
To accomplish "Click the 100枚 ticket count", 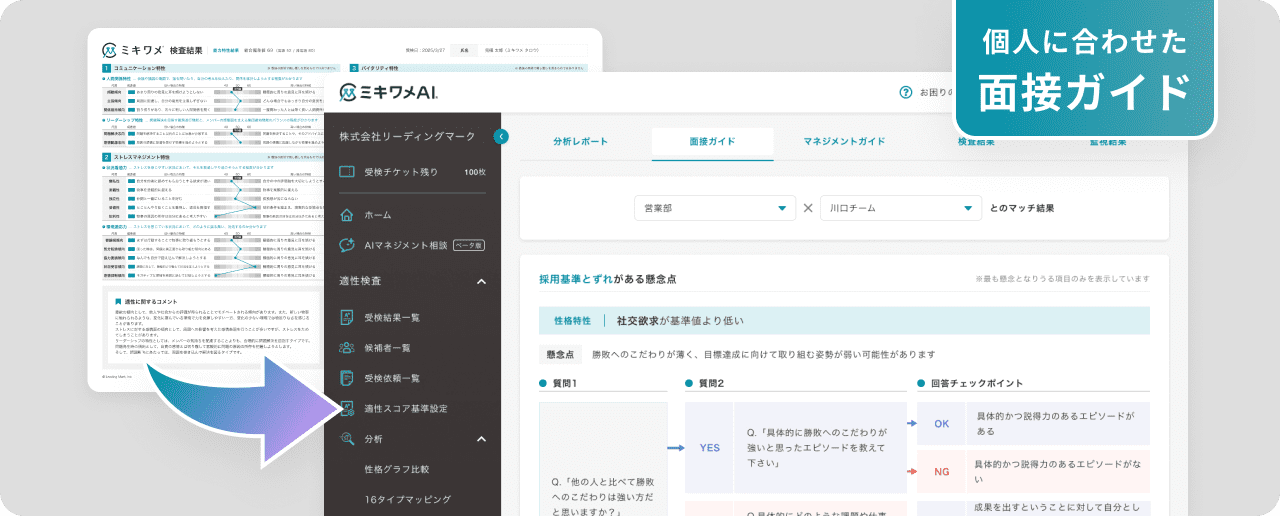I will point(475,172).
